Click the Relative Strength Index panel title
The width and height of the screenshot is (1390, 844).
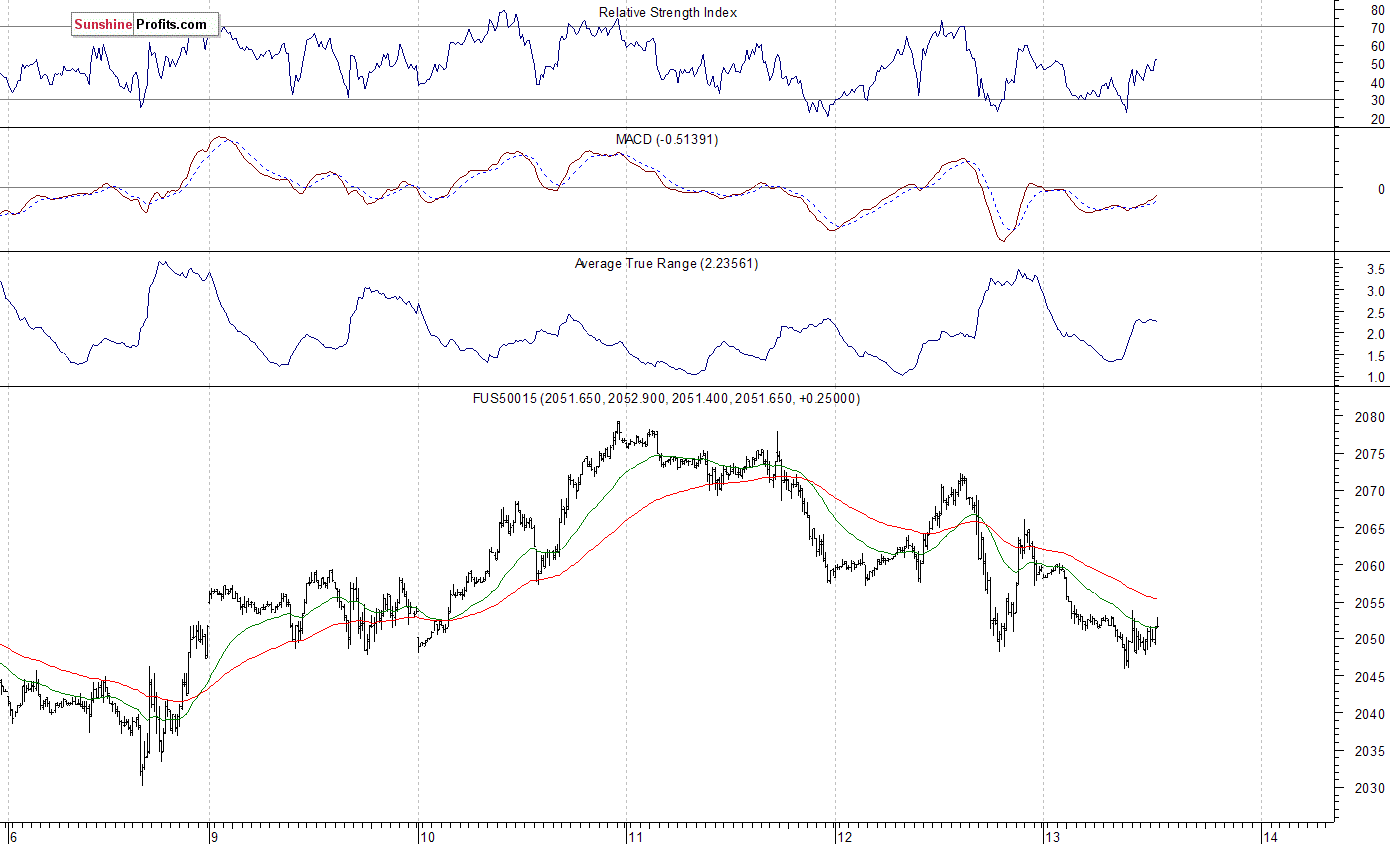(x=668, y=13)
